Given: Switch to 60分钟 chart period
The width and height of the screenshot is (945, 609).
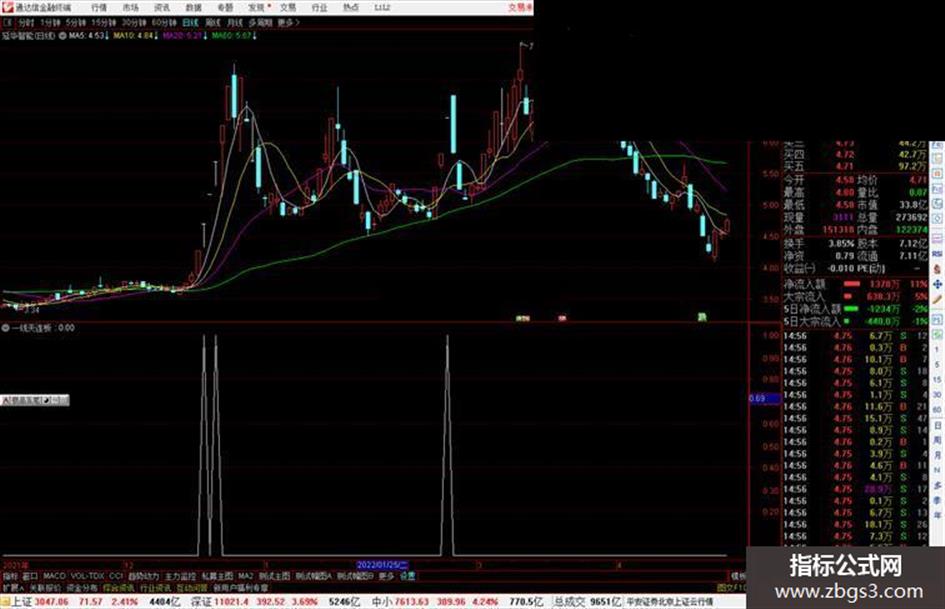Looking at the screenshot, I should (164, 23).
